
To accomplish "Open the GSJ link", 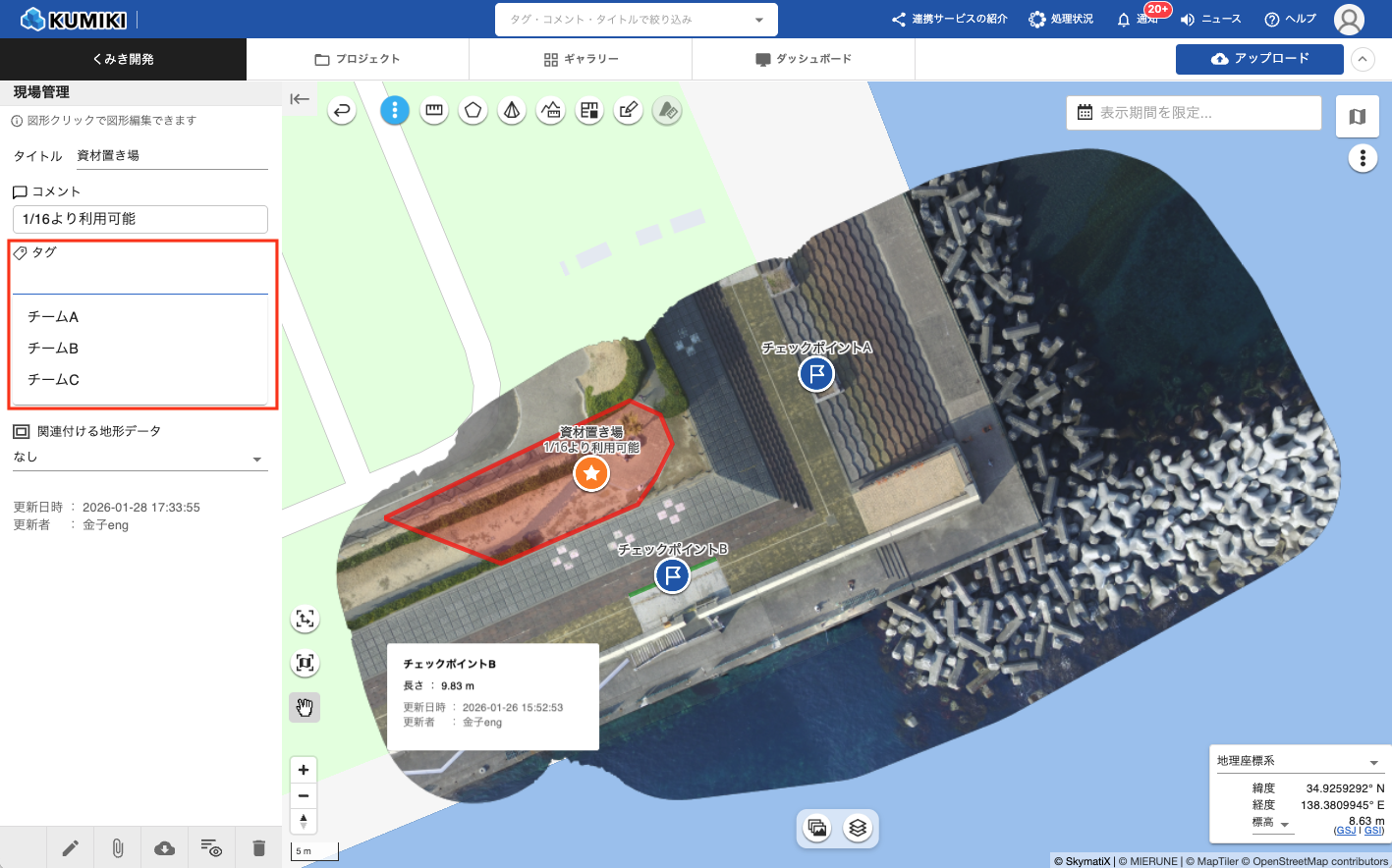I will (1344, 831).
